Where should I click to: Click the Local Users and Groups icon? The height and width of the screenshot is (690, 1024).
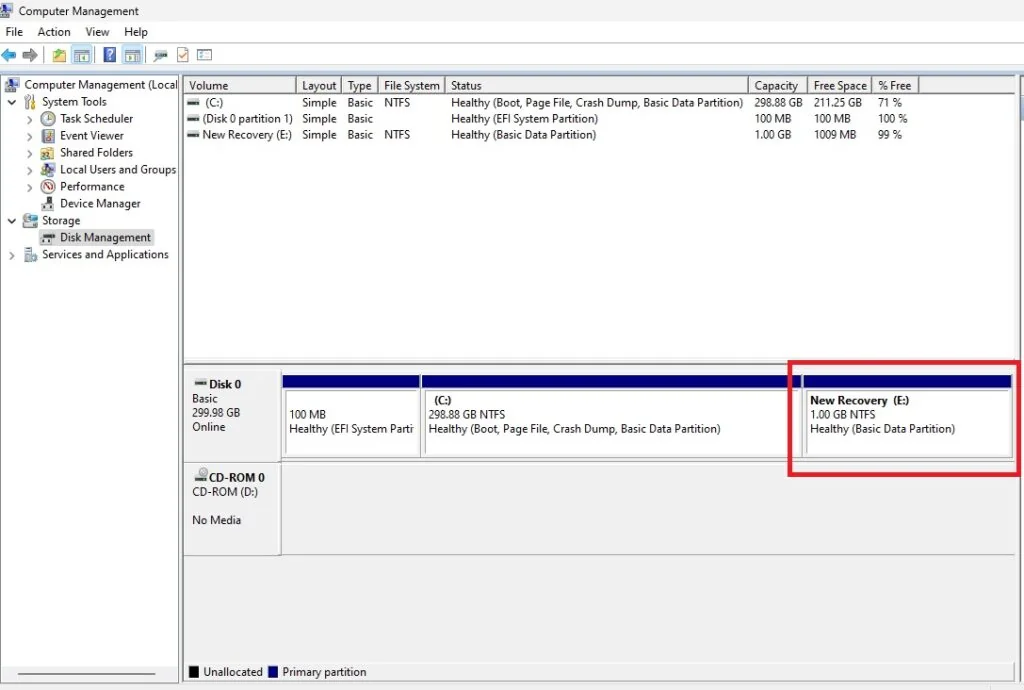pos(48,170)
